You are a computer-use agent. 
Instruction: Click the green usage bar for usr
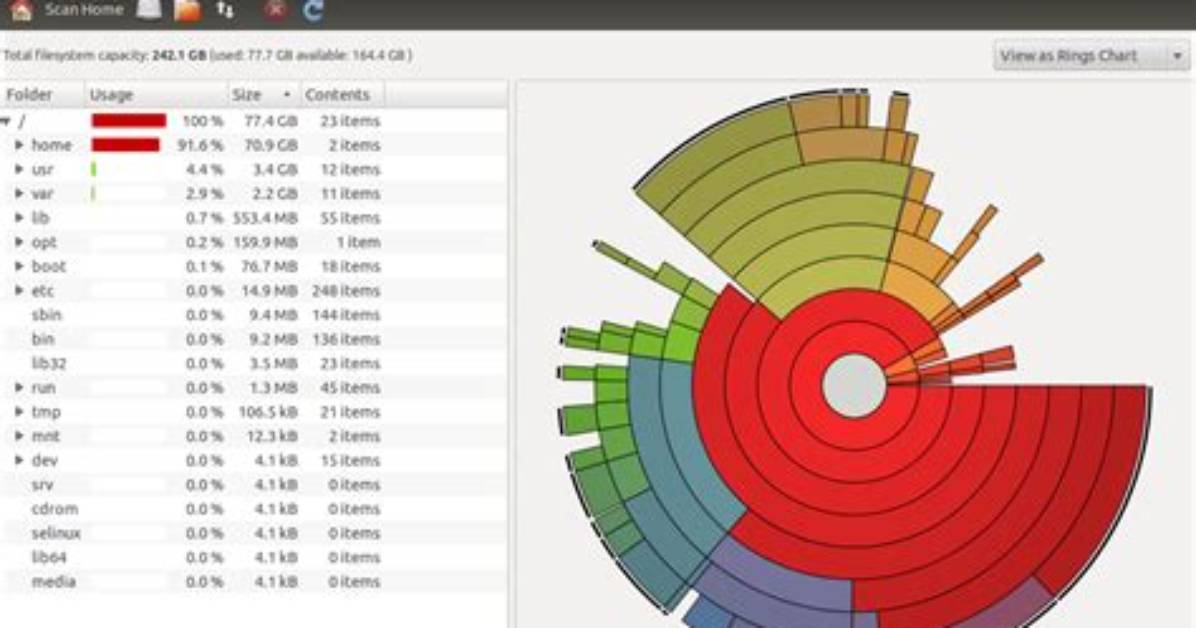94,169
